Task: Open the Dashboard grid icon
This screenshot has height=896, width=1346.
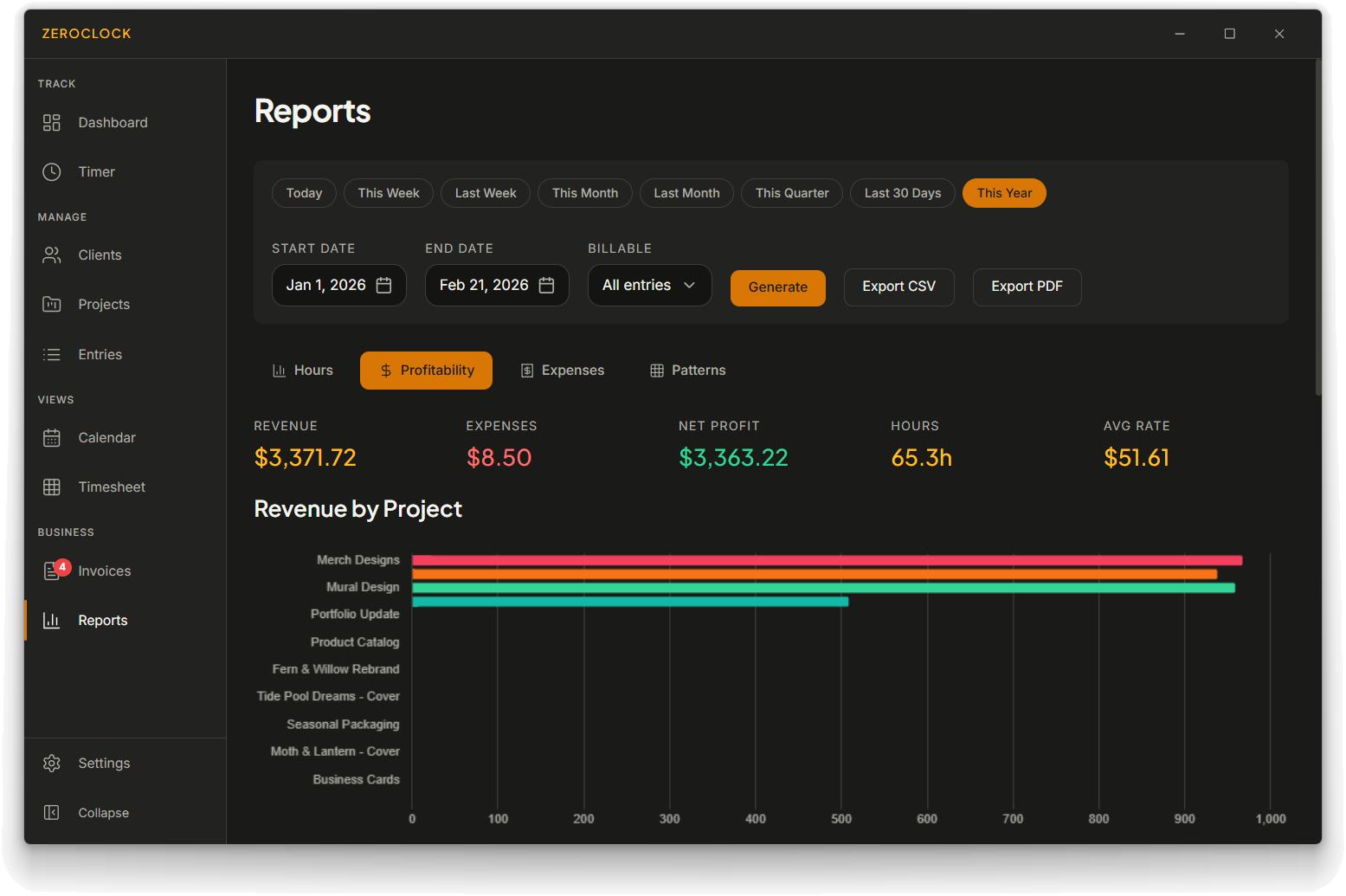Action: coord(52,123)
